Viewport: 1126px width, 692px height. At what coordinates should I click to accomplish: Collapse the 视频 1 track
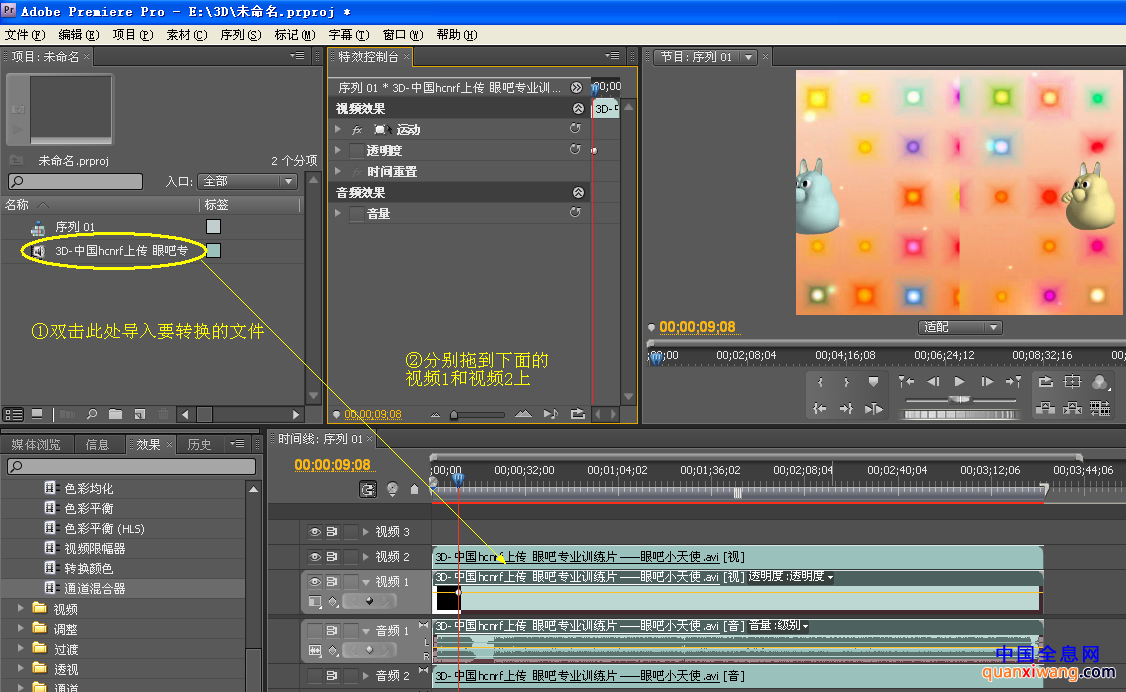pyautogui.click(x=366, y=581)
